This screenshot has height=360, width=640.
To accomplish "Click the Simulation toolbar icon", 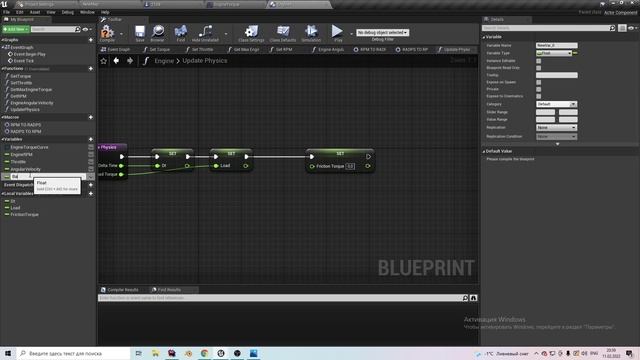I will pyautogui.click(x=311, y=33).
